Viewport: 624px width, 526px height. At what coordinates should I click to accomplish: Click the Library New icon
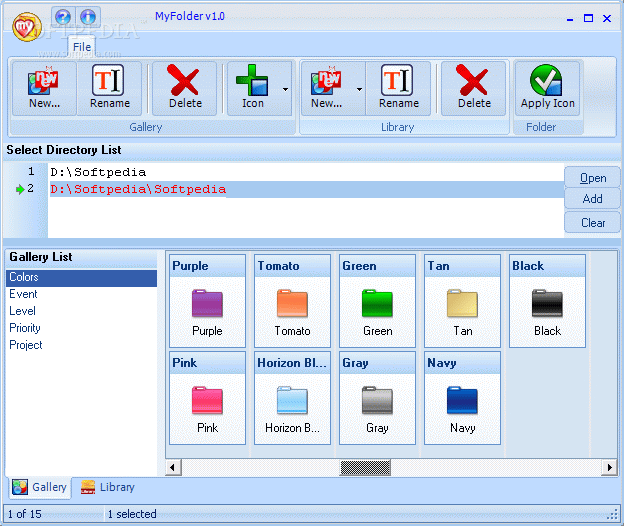tap(326, 81)
